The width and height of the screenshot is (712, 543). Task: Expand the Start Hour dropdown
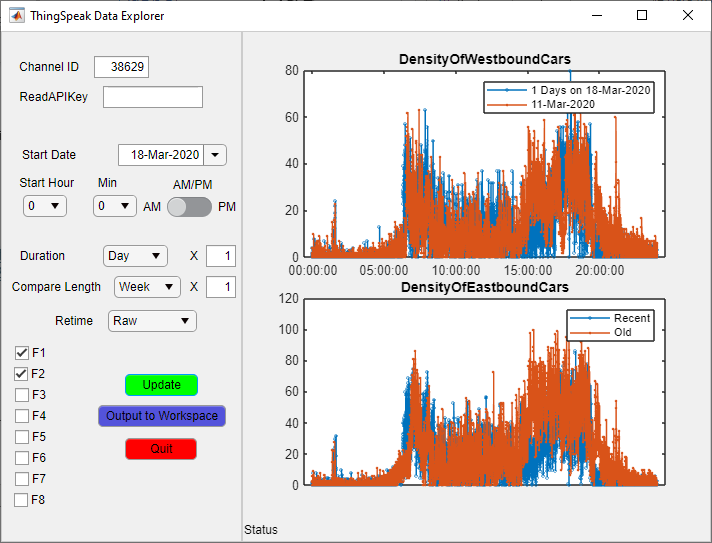[45, 206]
